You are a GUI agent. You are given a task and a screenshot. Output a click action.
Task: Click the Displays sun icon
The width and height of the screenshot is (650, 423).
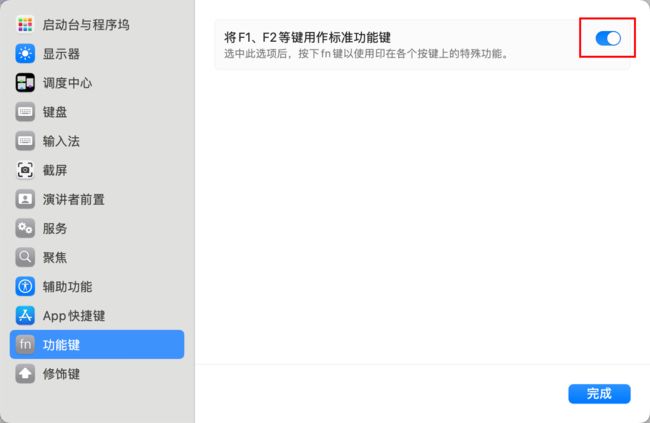25,53
